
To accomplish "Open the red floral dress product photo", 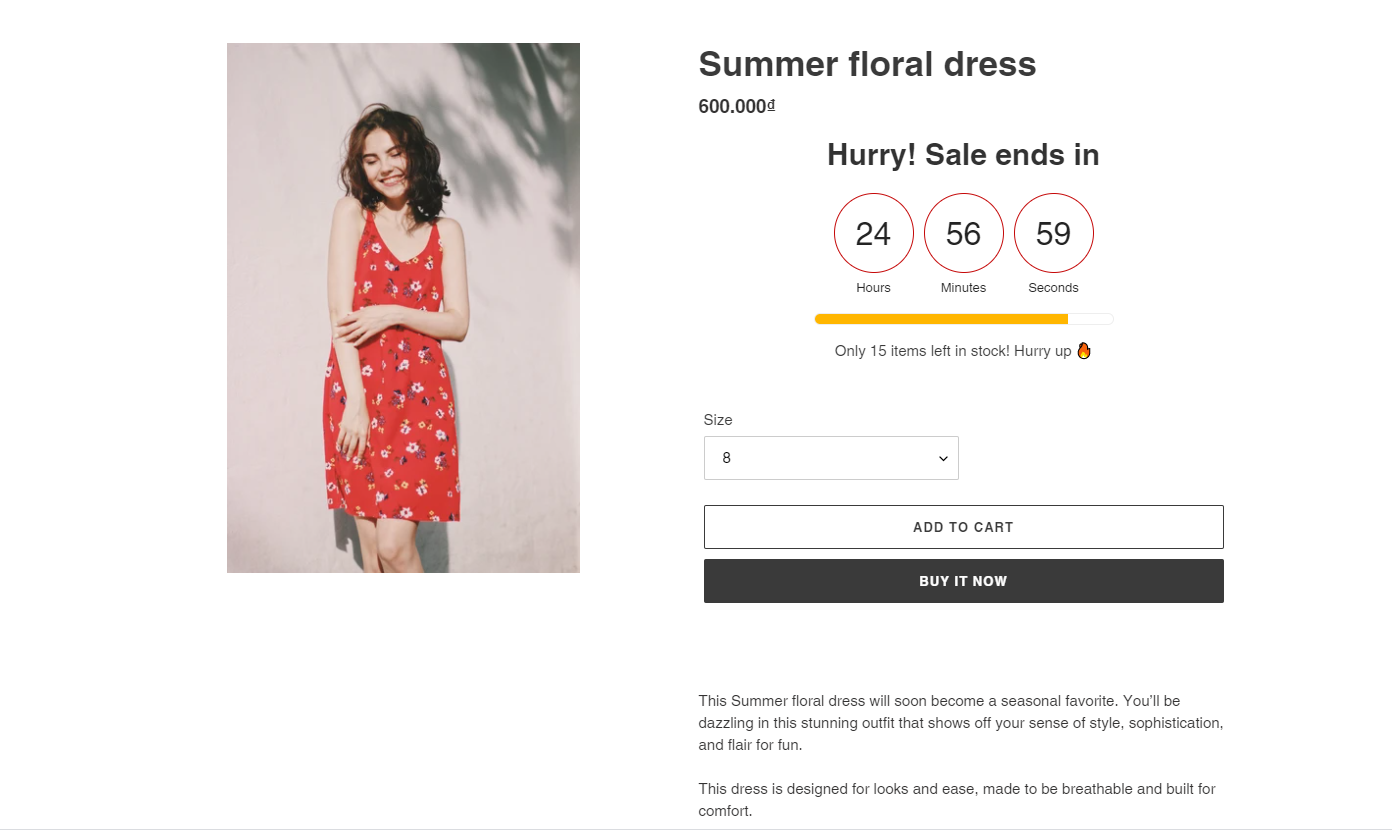I will point(403,308).
